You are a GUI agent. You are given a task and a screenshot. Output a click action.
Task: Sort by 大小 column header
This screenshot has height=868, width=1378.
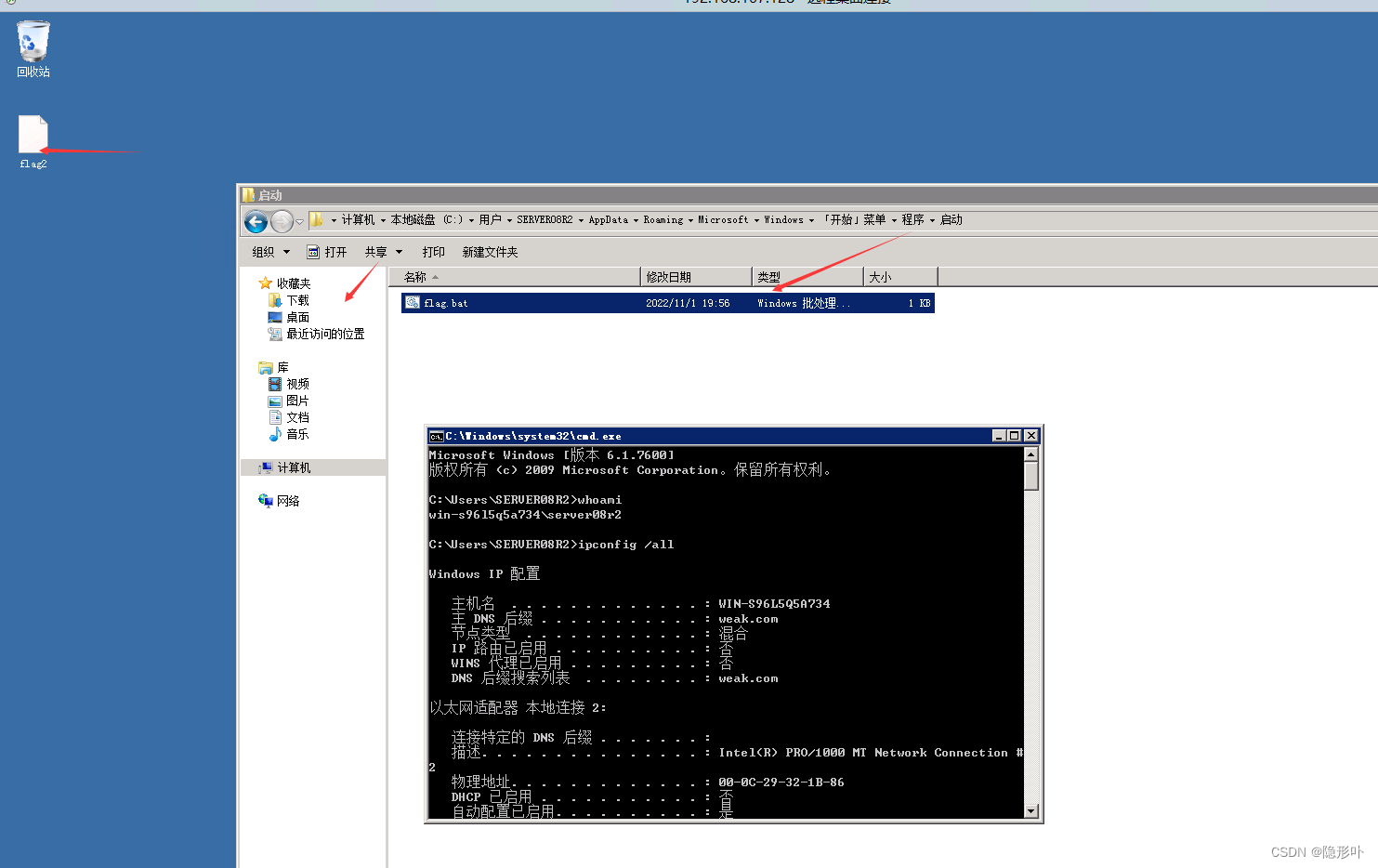click(900, 277)
